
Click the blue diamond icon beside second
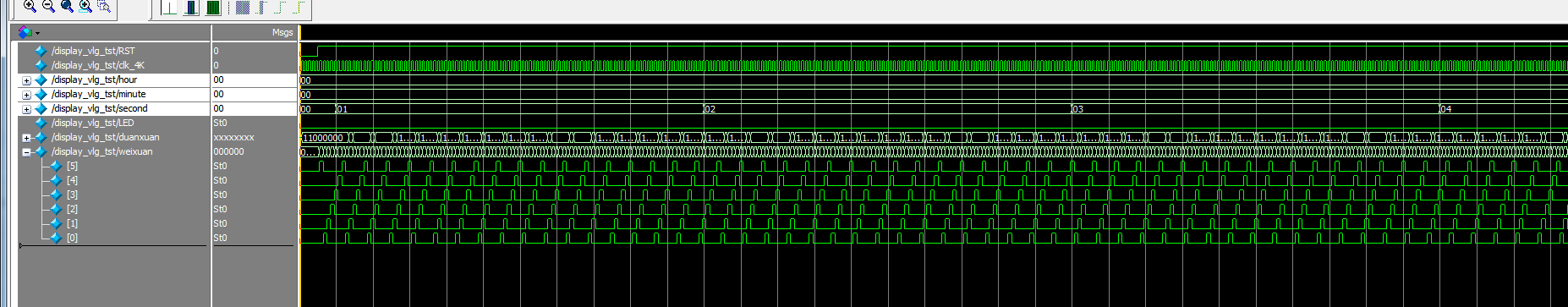41,108
